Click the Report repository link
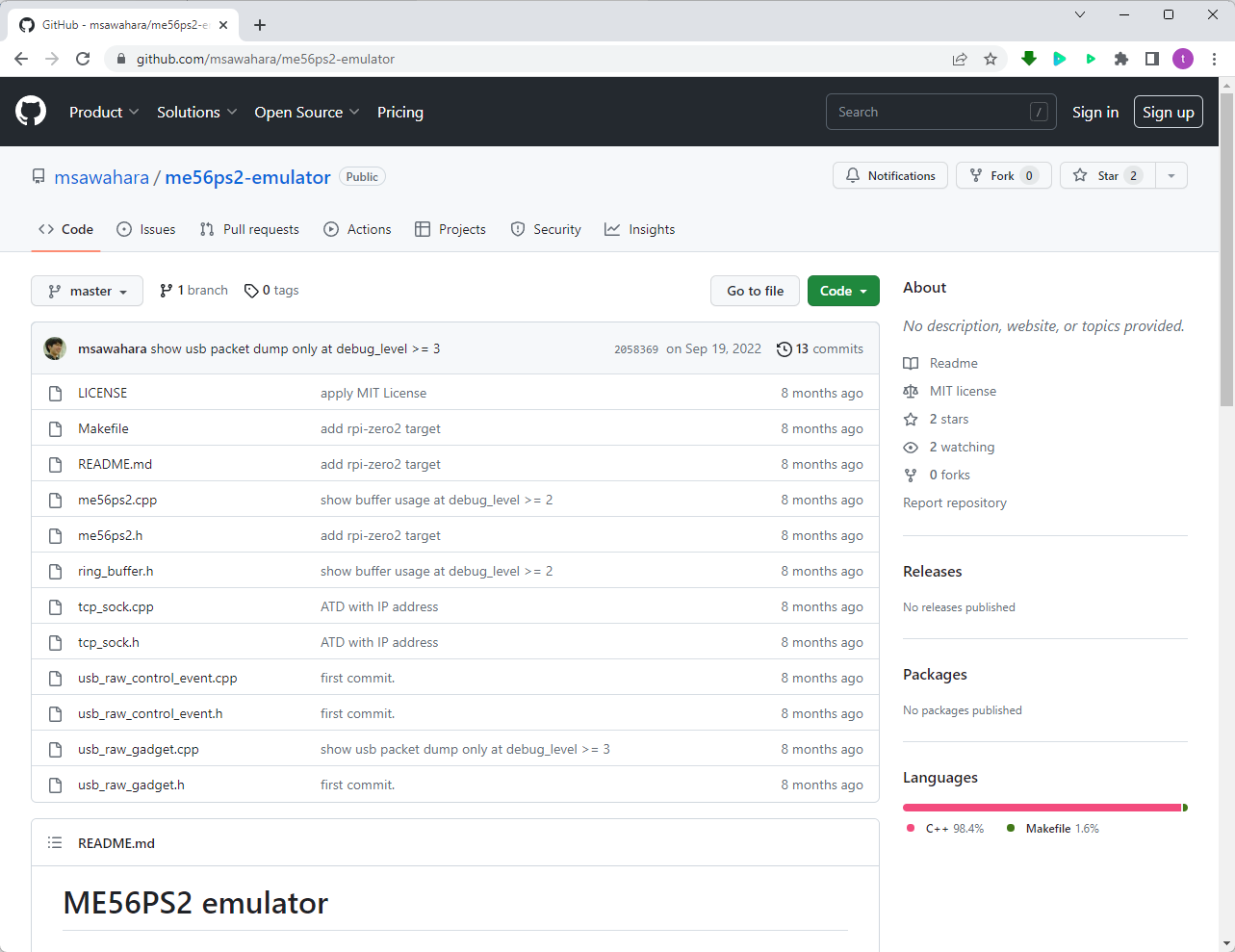 [x=955, y=502]
